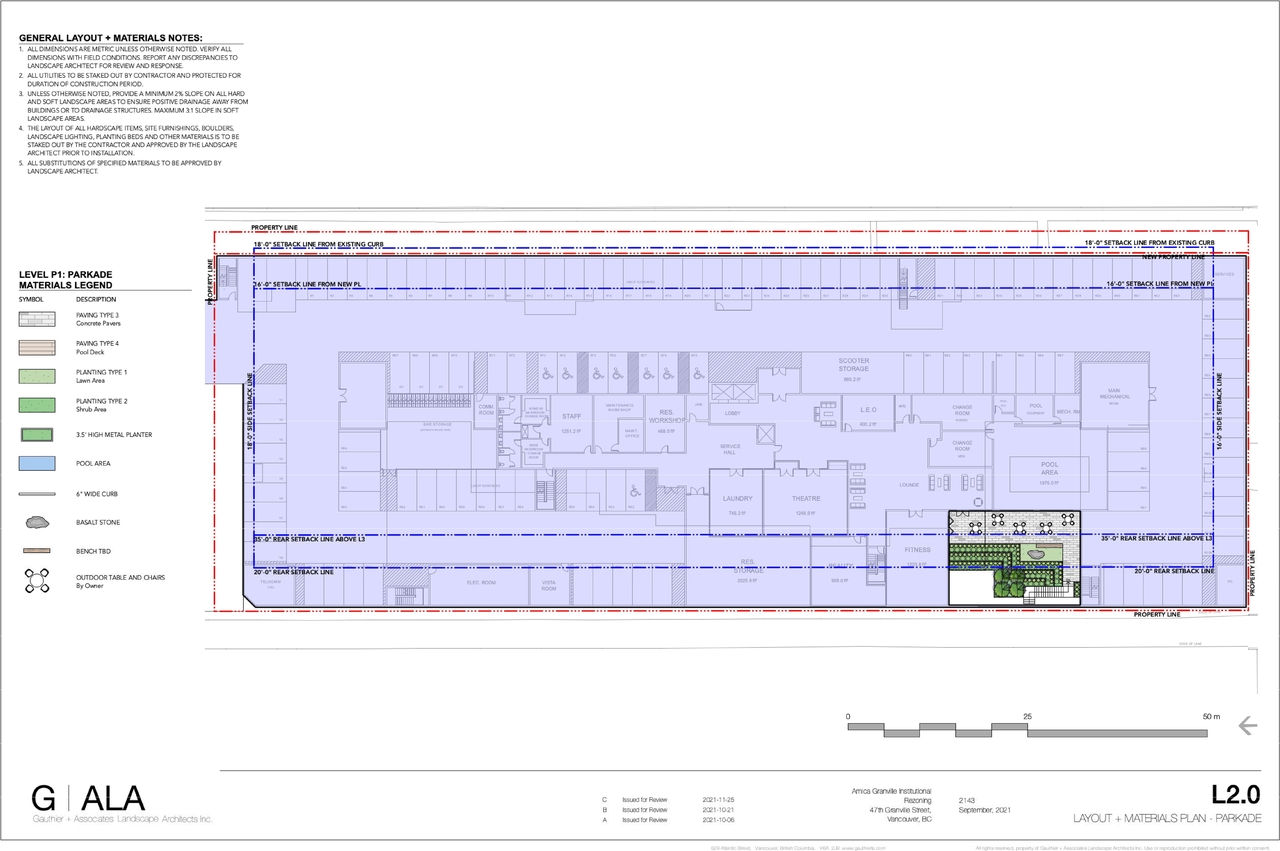Click the "POOL AREA" room label on the floor plan
Image resolution: width=1280 pixels, height=851 pixels.
click(x=1049, y=469)
